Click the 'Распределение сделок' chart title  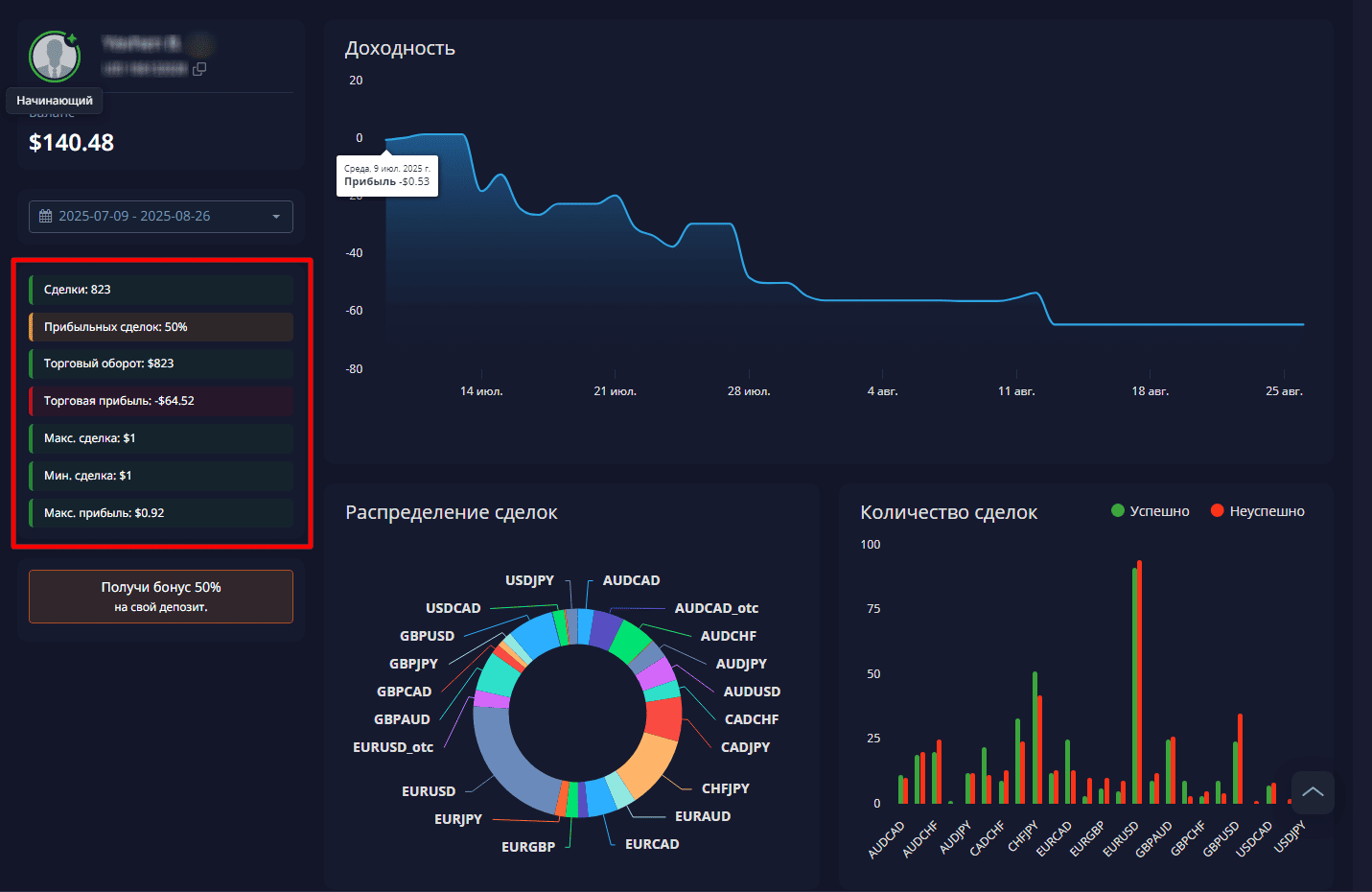[x=452, y=513]
